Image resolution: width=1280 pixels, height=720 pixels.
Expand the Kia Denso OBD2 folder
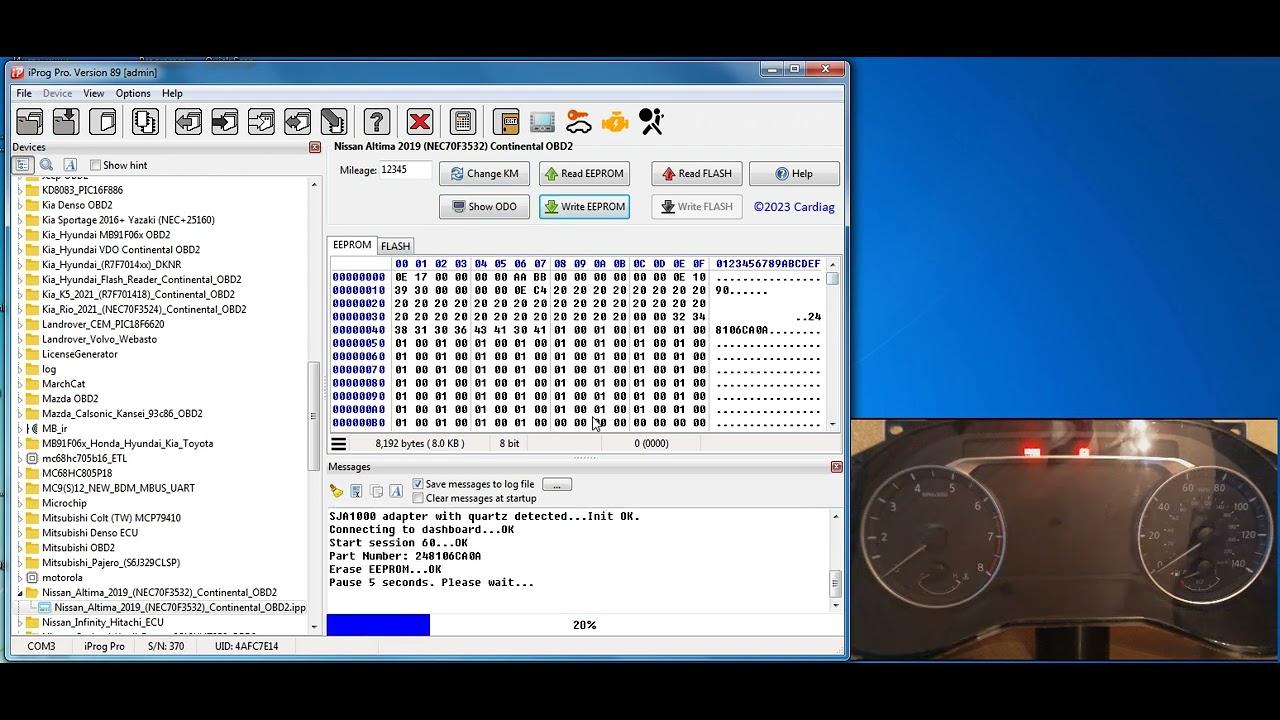(x=20, y=205)
